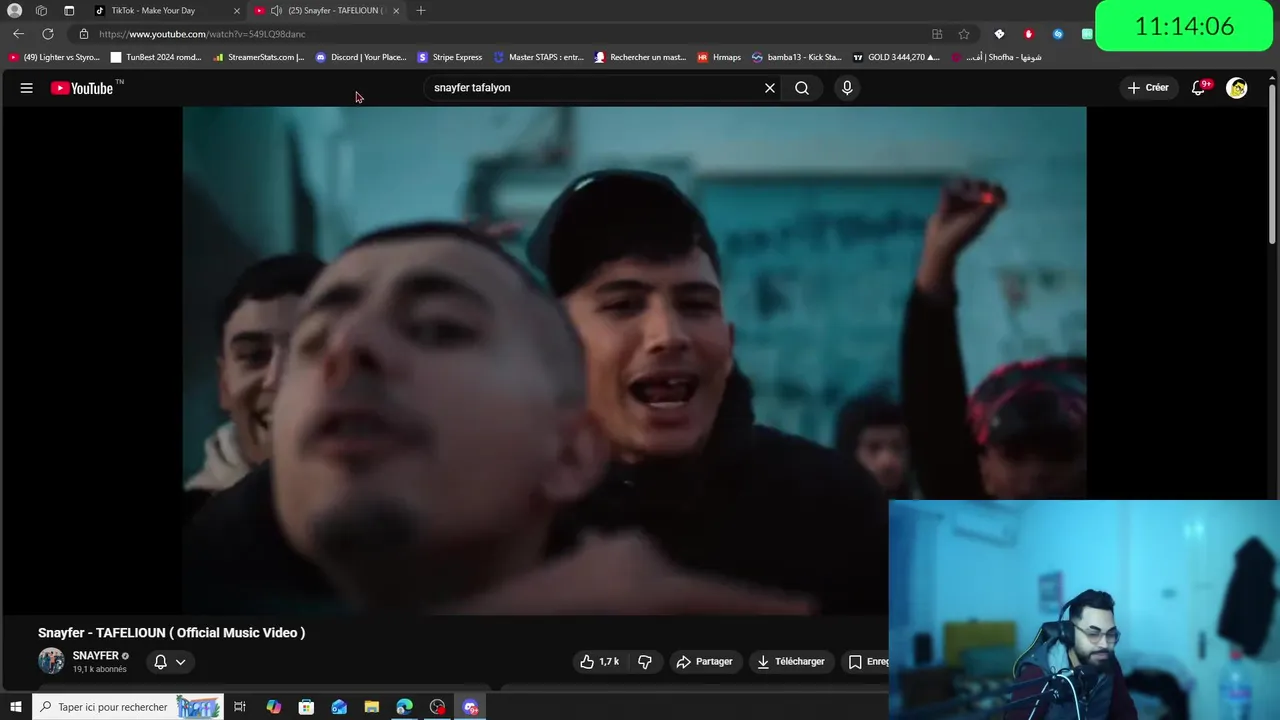Viewport: 1280px width, 720px height.
Task: Open the YouTube hamburger guide menu
Action: [27, 88]
